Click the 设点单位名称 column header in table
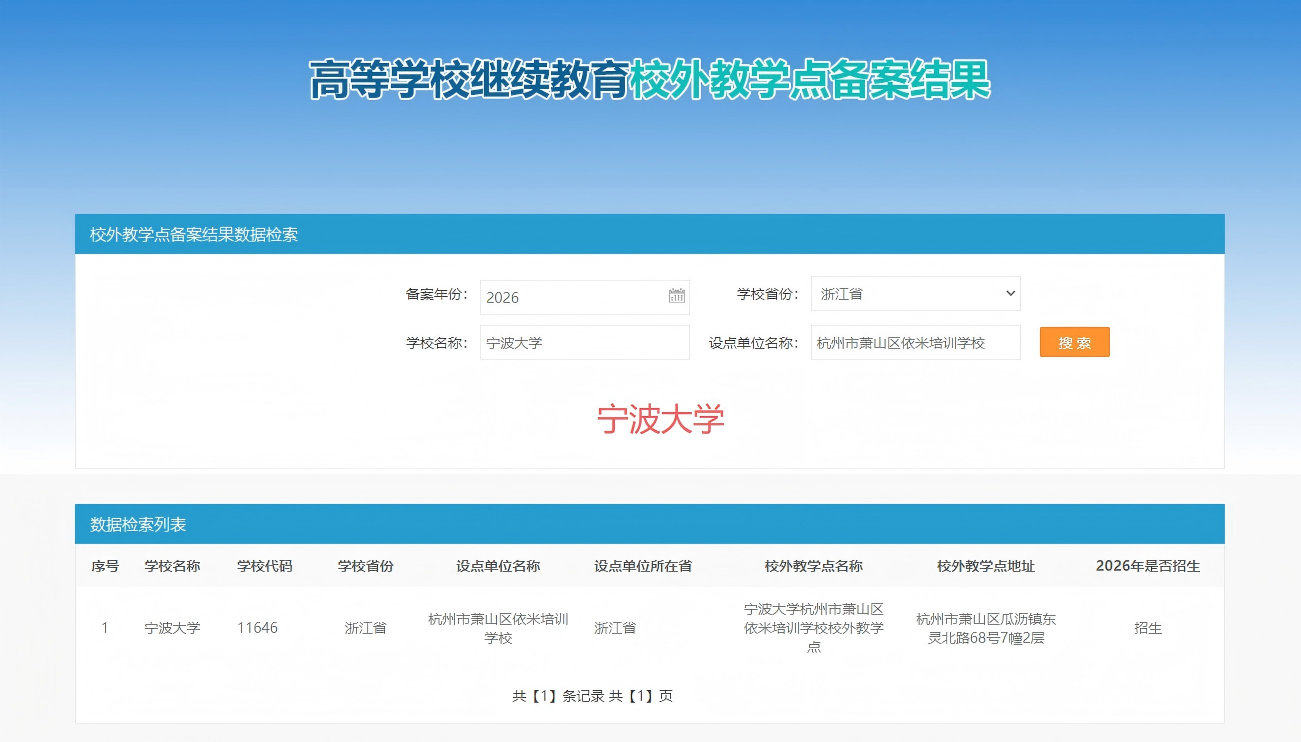This screenshot has height=742, width=1301. pyautogui.click(x=498, y=566)
